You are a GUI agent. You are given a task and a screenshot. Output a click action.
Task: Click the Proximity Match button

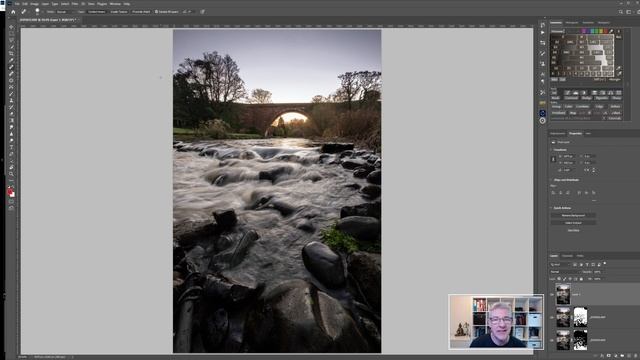point(141,12)
